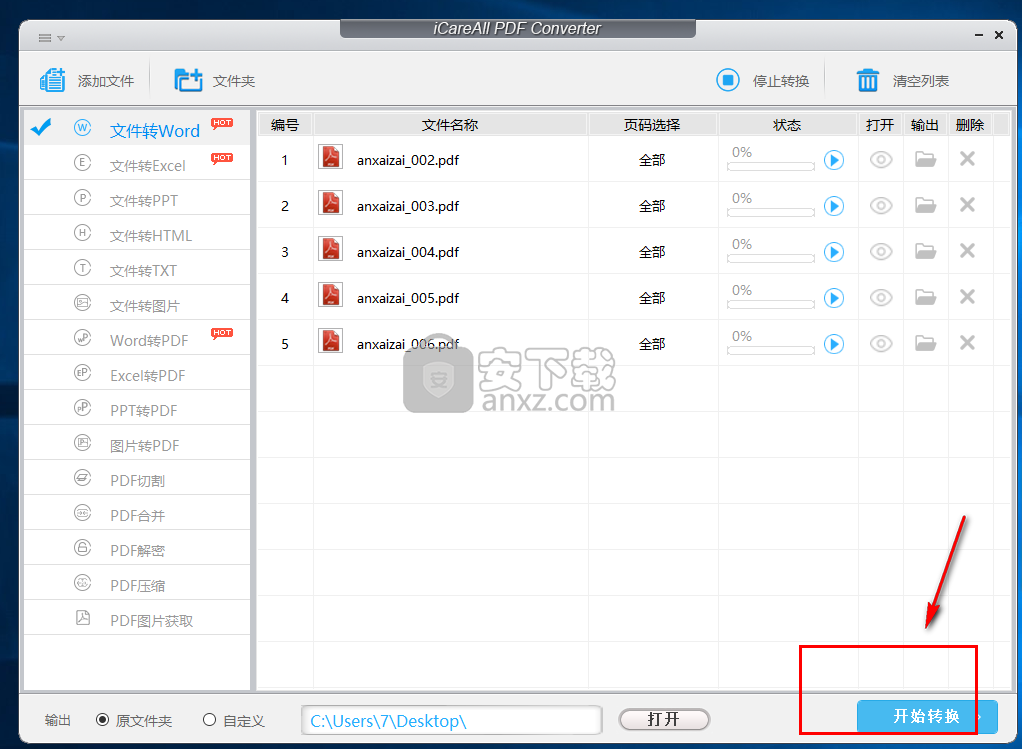Viewport: 1022px width, 749px height.
Task: Click progress bar of anxaizai_002.pdf
Action: tap(771, 167)
